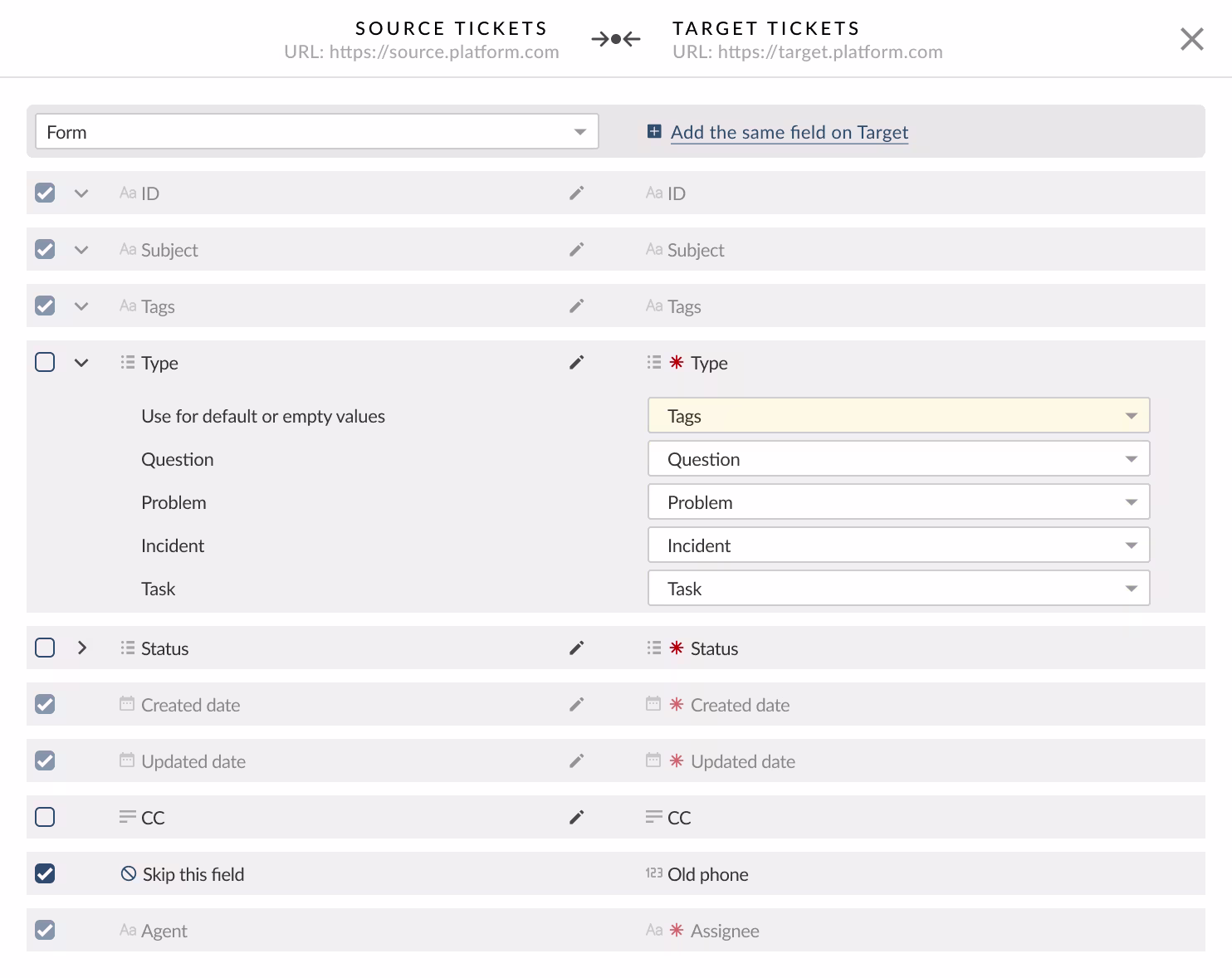Screen dimensions: 1232x978
Task: Click the edit pencil next to Status
Action: coord(576,648)
